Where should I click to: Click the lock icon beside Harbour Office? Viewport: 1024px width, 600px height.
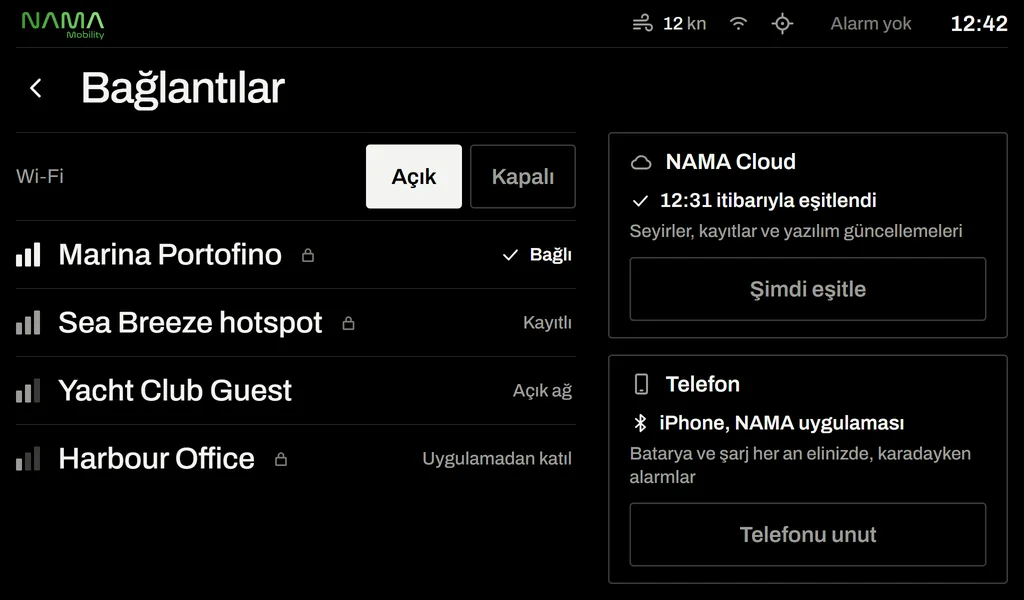pyautogui.click(x=281, y=459)
